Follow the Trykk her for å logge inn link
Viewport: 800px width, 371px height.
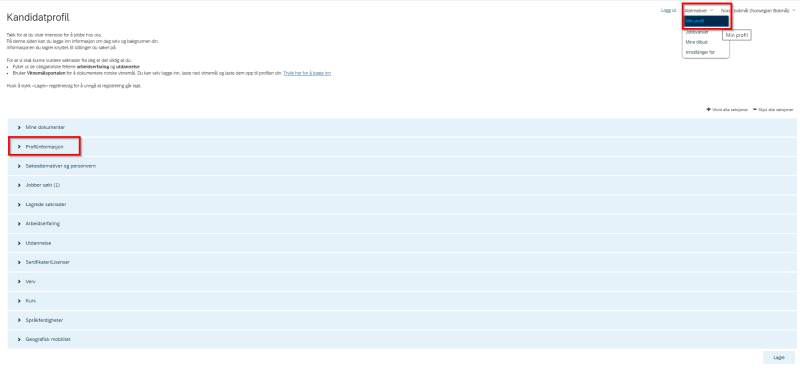click(307, 73)
